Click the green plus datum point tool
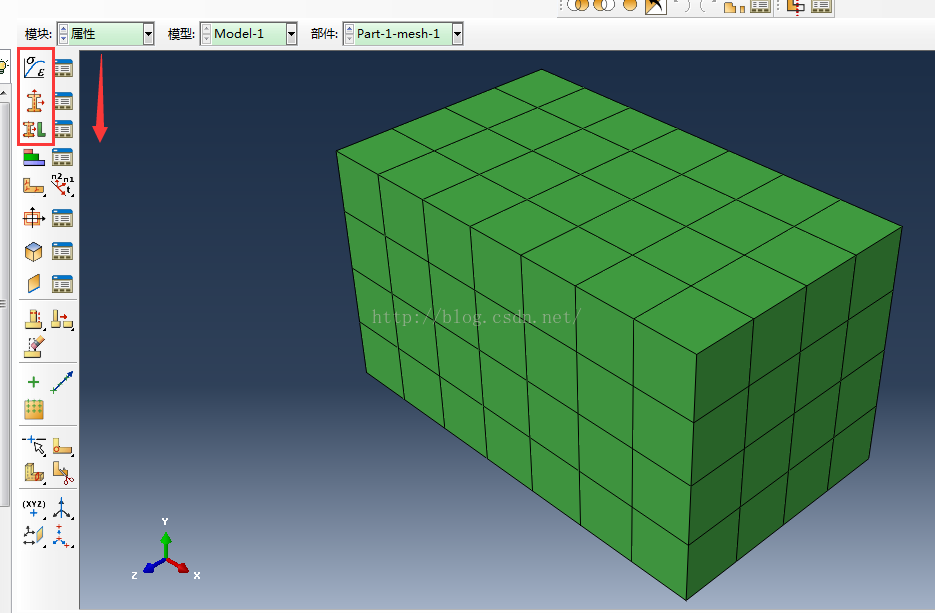This screenshot has height=613, width=935. pyautogui.click(x=33, y=382)
